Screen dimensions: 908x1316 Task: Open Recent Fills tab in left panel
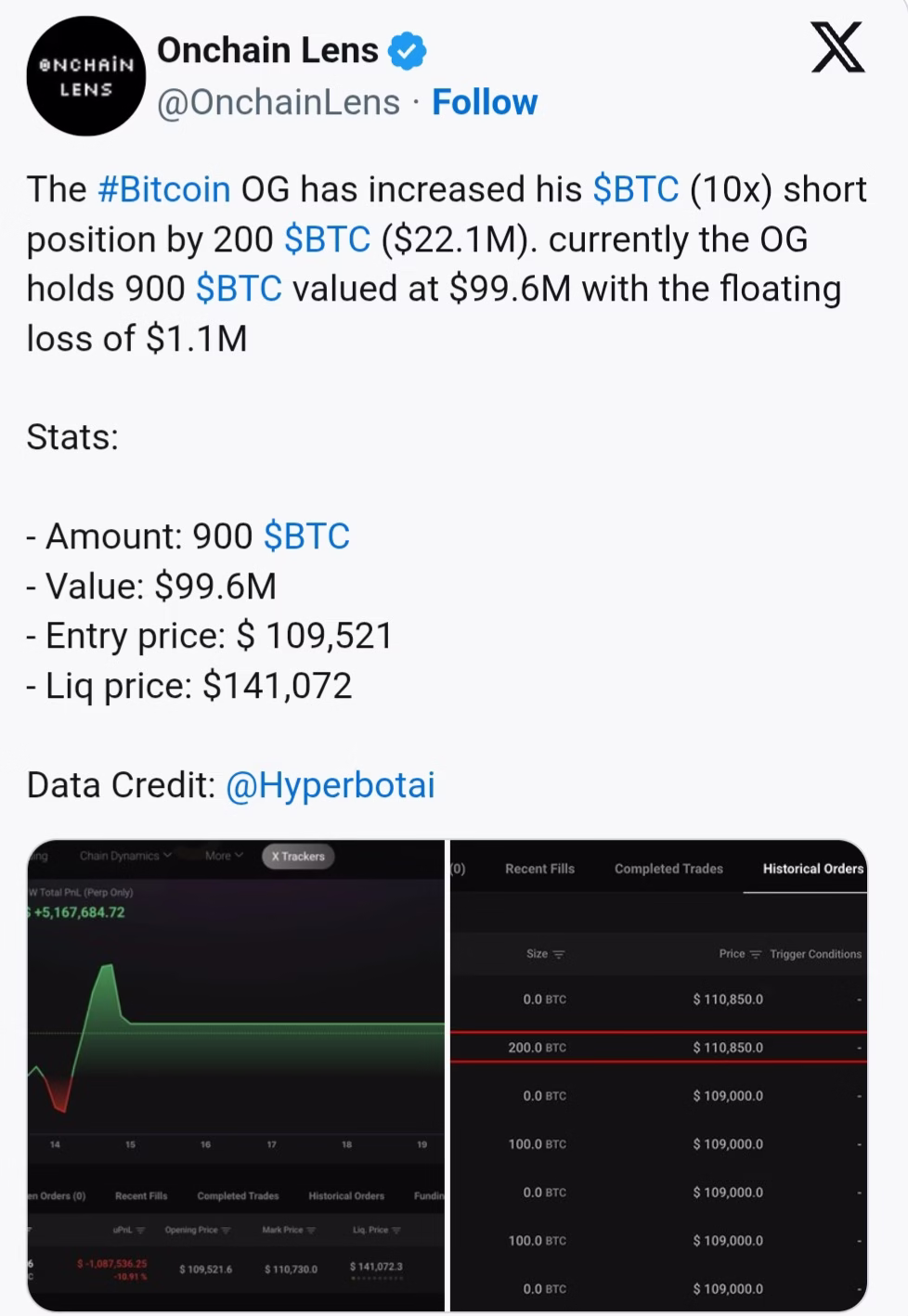point(141,1196)
